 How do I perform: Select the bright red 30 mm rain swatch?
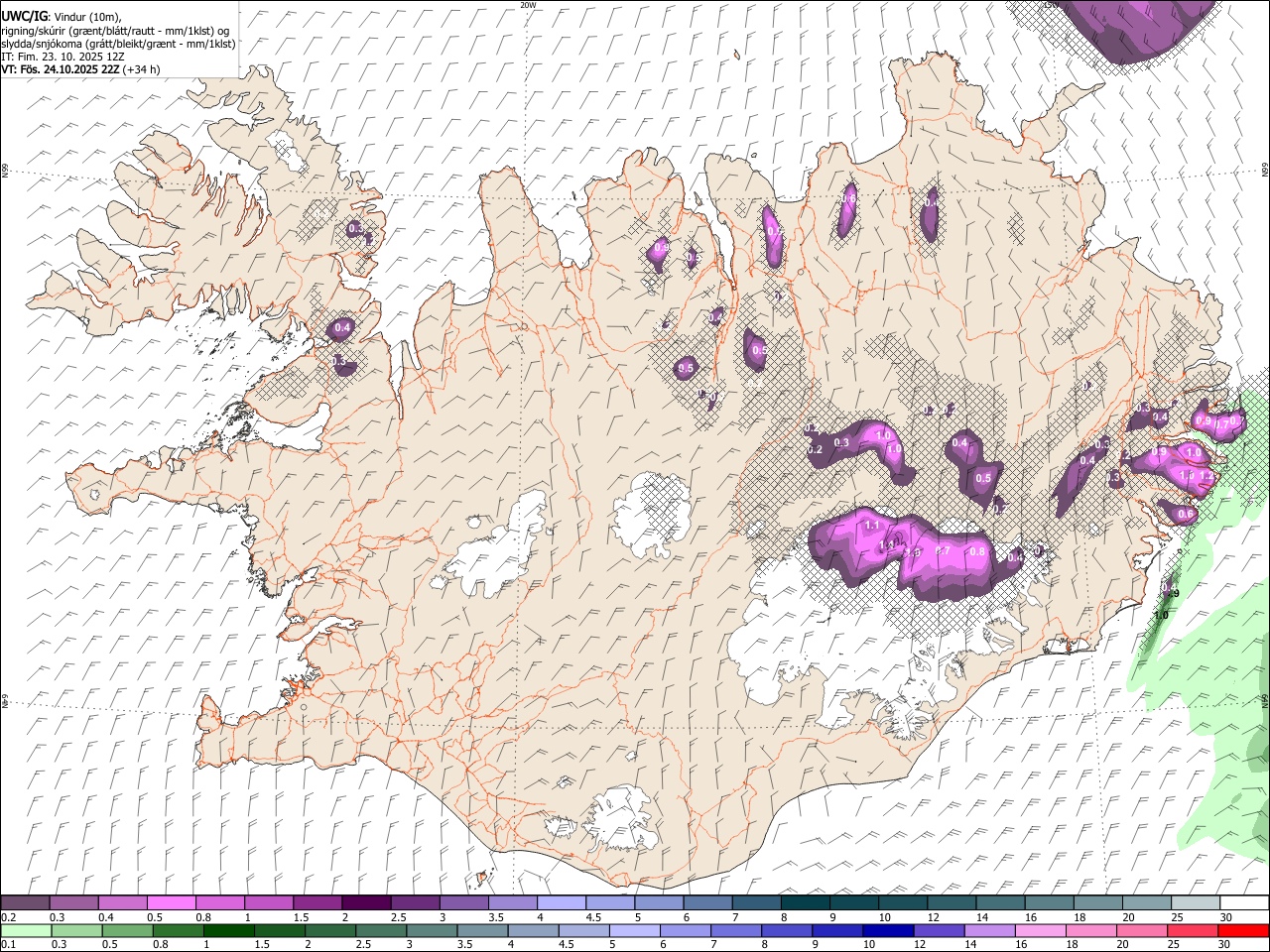pyautogui.click(x=1243, y=930)
